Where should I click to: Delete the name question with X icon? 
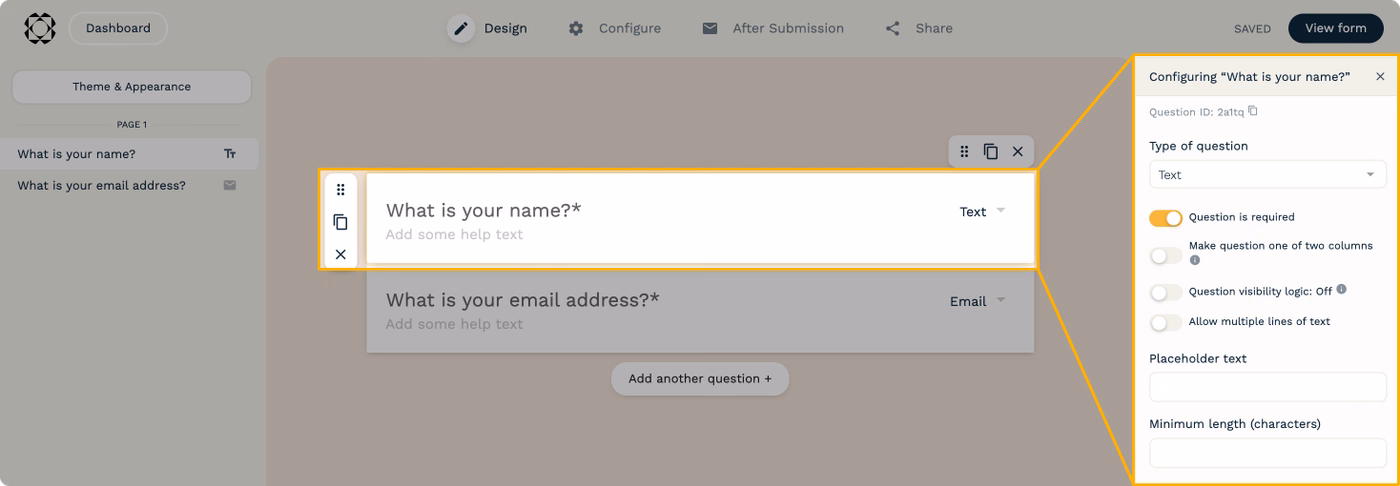pos(340,255)
